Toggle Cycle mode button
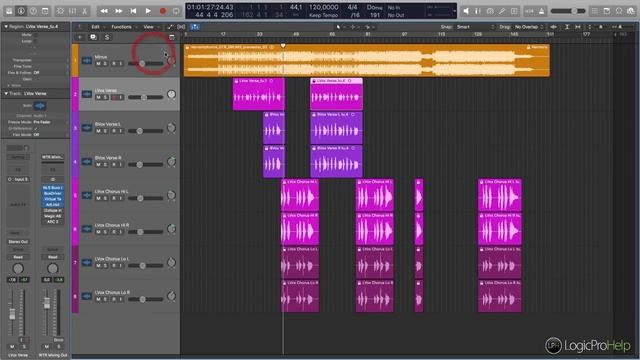 pos(176,11)
